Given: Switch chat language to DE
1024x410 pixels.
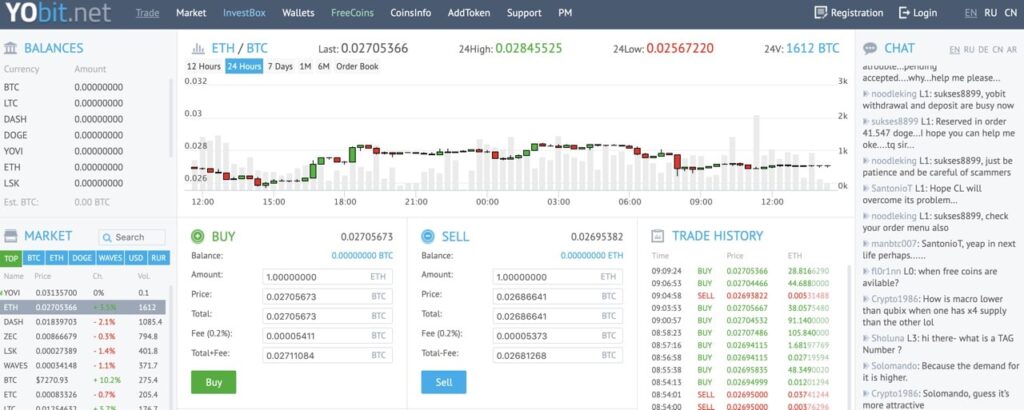Looking at the screenshot, I should [x=983, y=50].
